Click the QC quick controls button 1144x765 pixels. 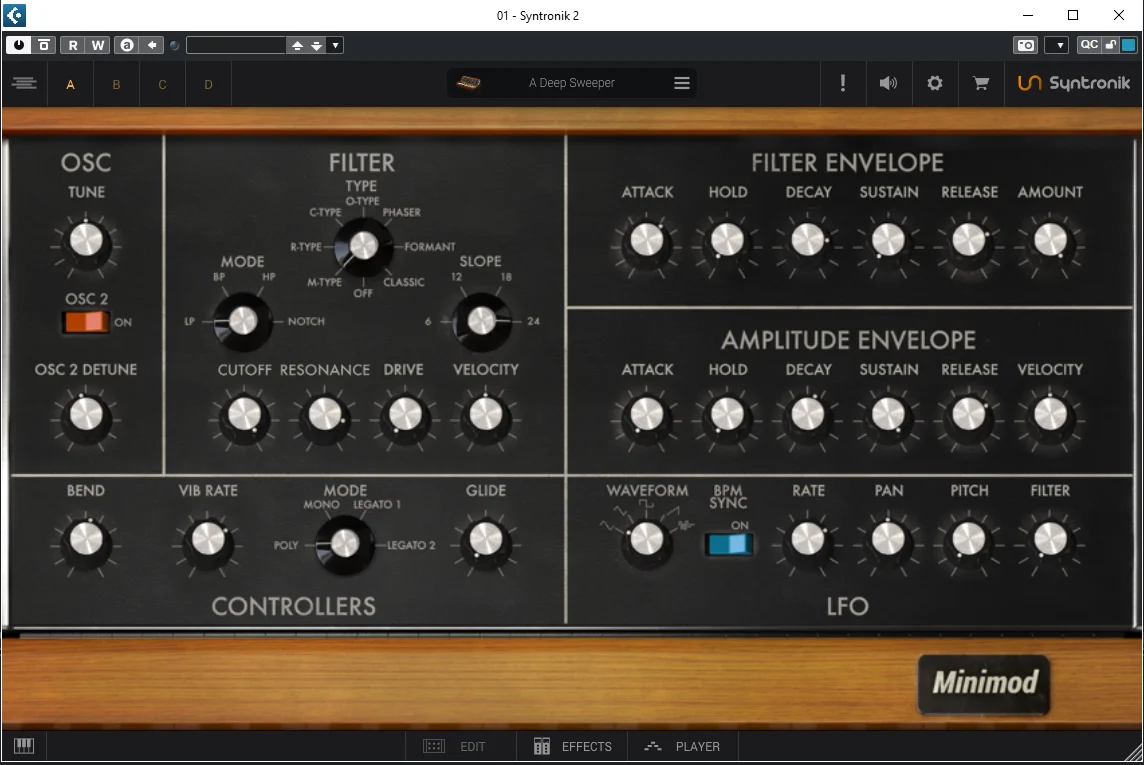pyautogui.click(x=1089, y=45)
